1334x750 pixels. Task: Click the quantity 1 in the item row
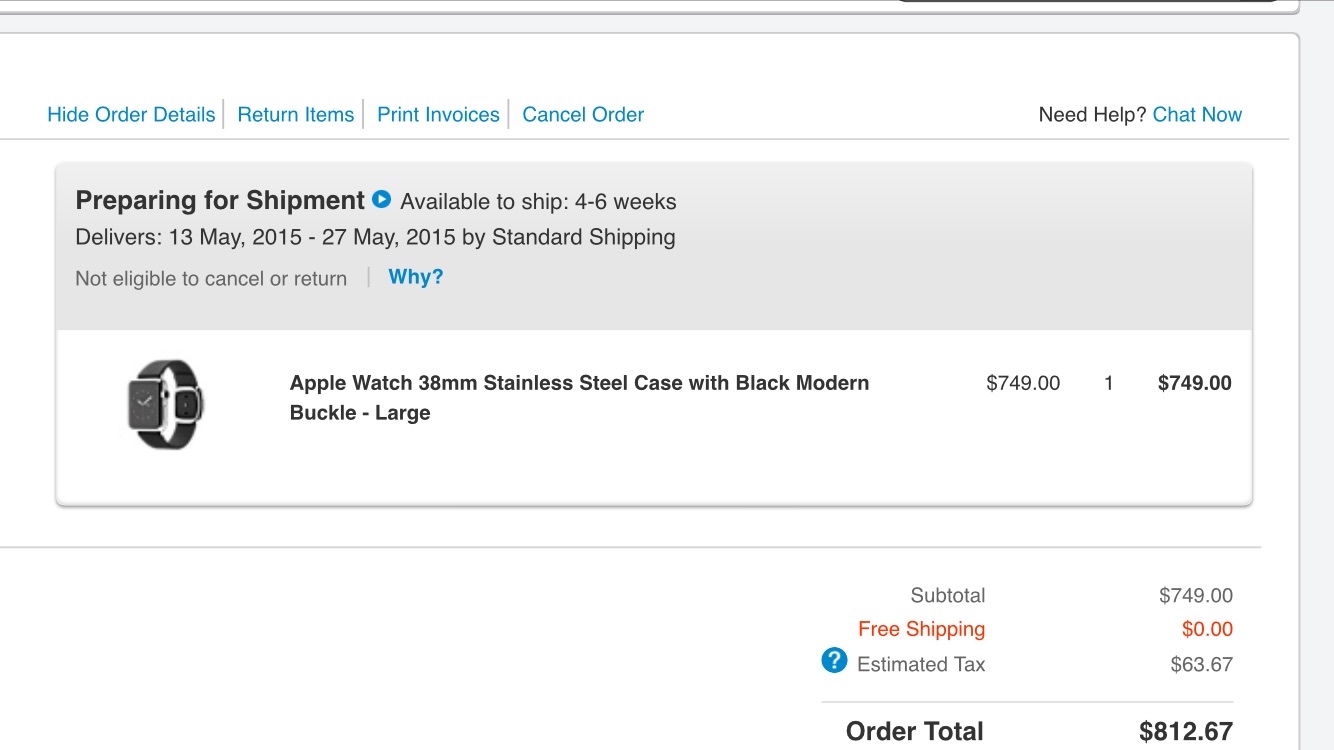(1108, 383)
